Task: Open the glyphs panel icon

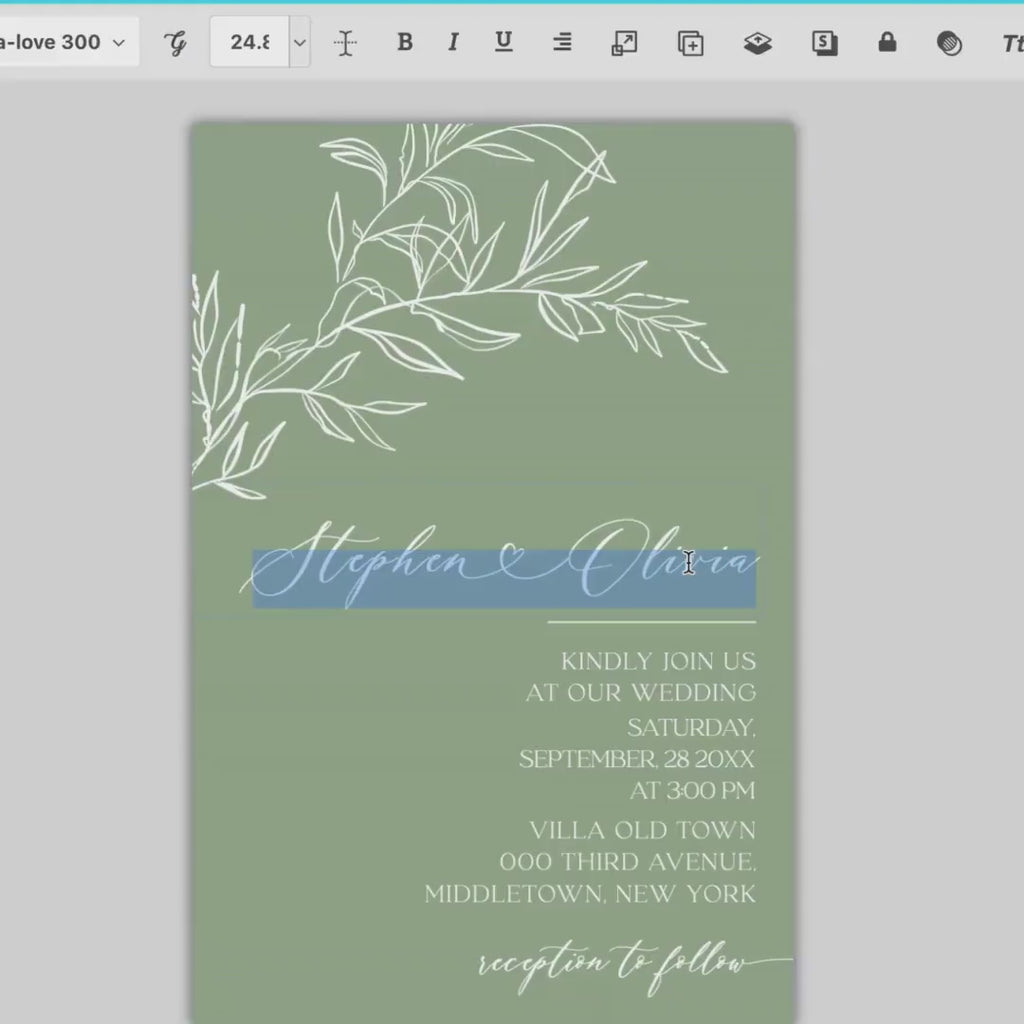Action: point(175,43)
